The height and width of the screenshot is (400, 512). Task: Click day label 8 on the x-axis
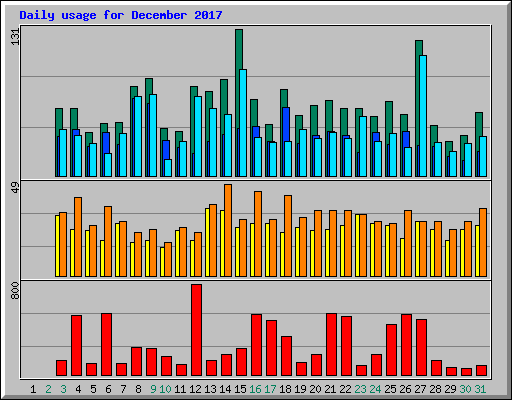click(138, 389)
